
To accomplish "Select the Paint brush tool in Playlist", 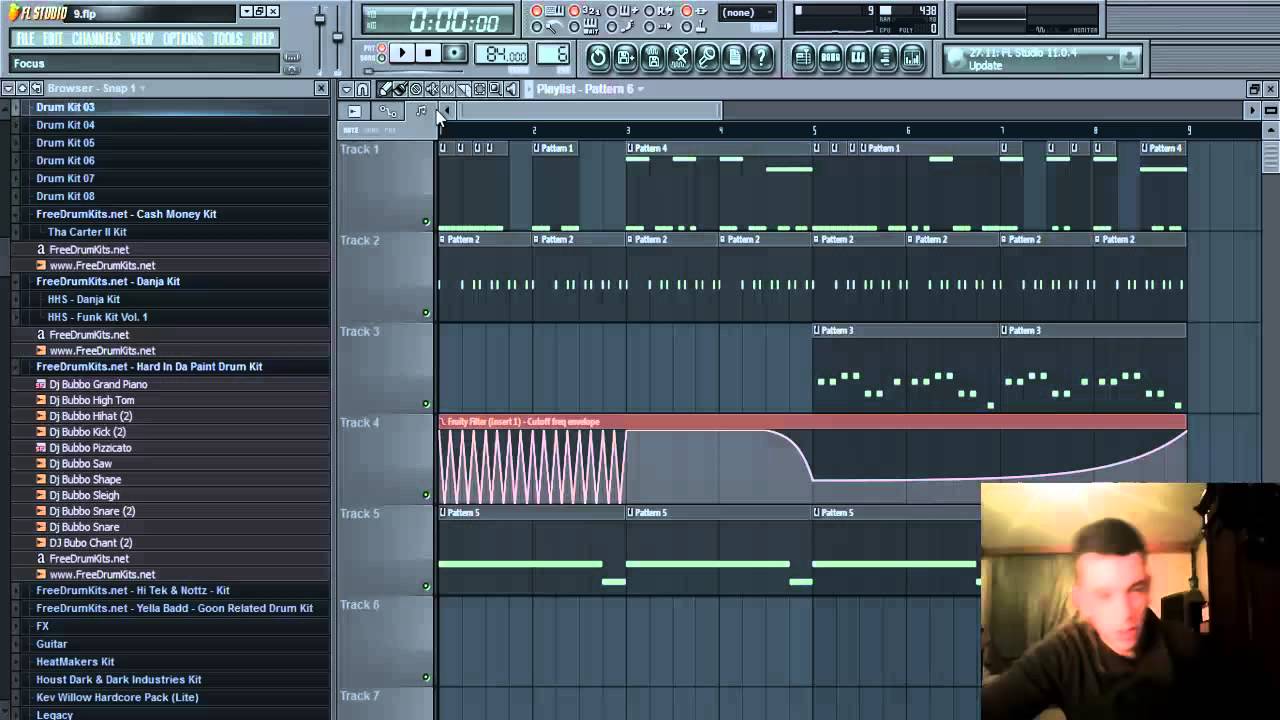I will pos(400,89).
